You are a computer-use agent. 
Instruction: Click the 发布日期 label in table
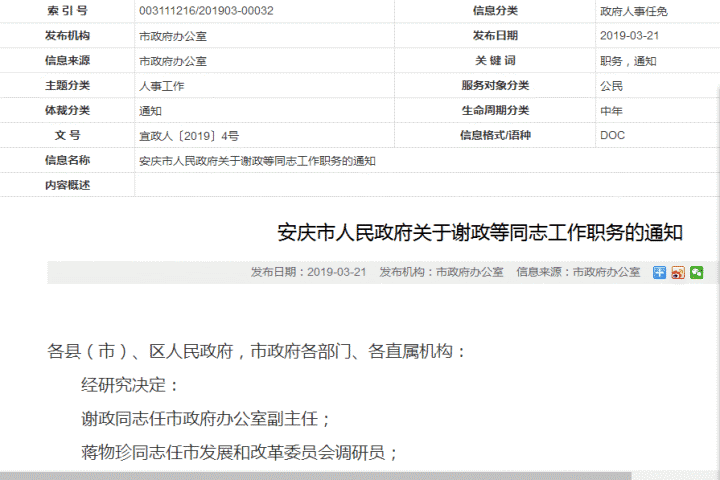pyautogui.click(x=495, y=35)
